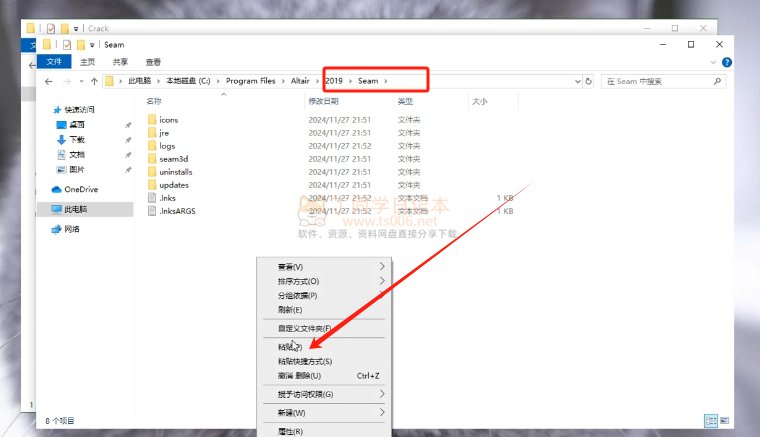
Task: Click the search magnifier icon
Action: tap(717, 81)
